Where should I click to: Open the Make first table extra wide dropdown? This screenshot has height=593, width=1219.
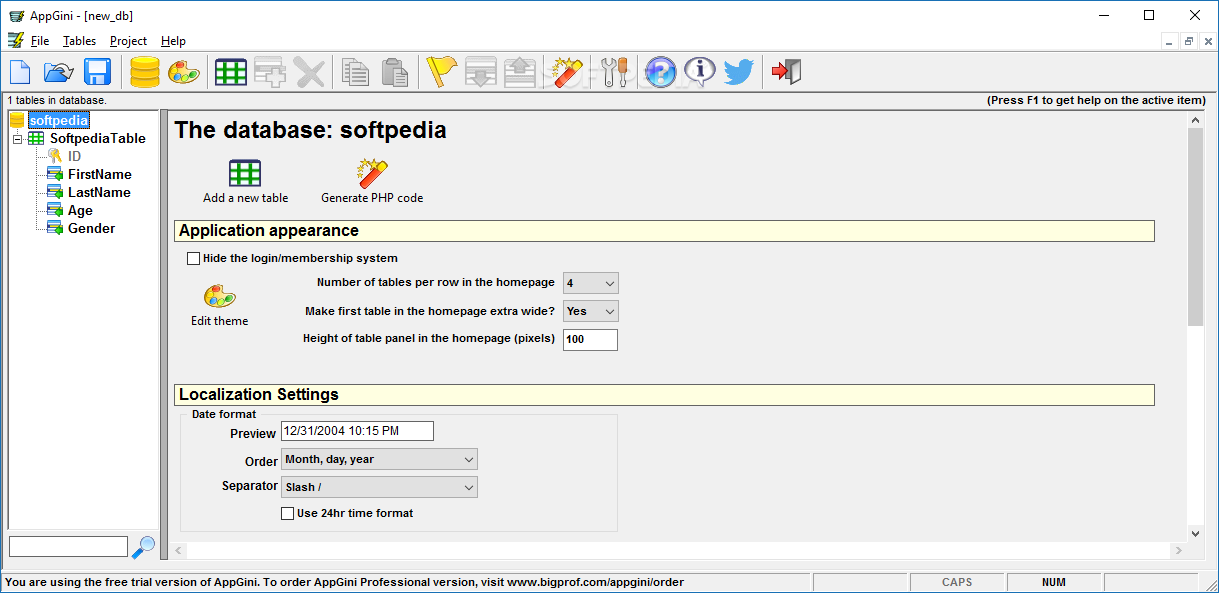591,311
